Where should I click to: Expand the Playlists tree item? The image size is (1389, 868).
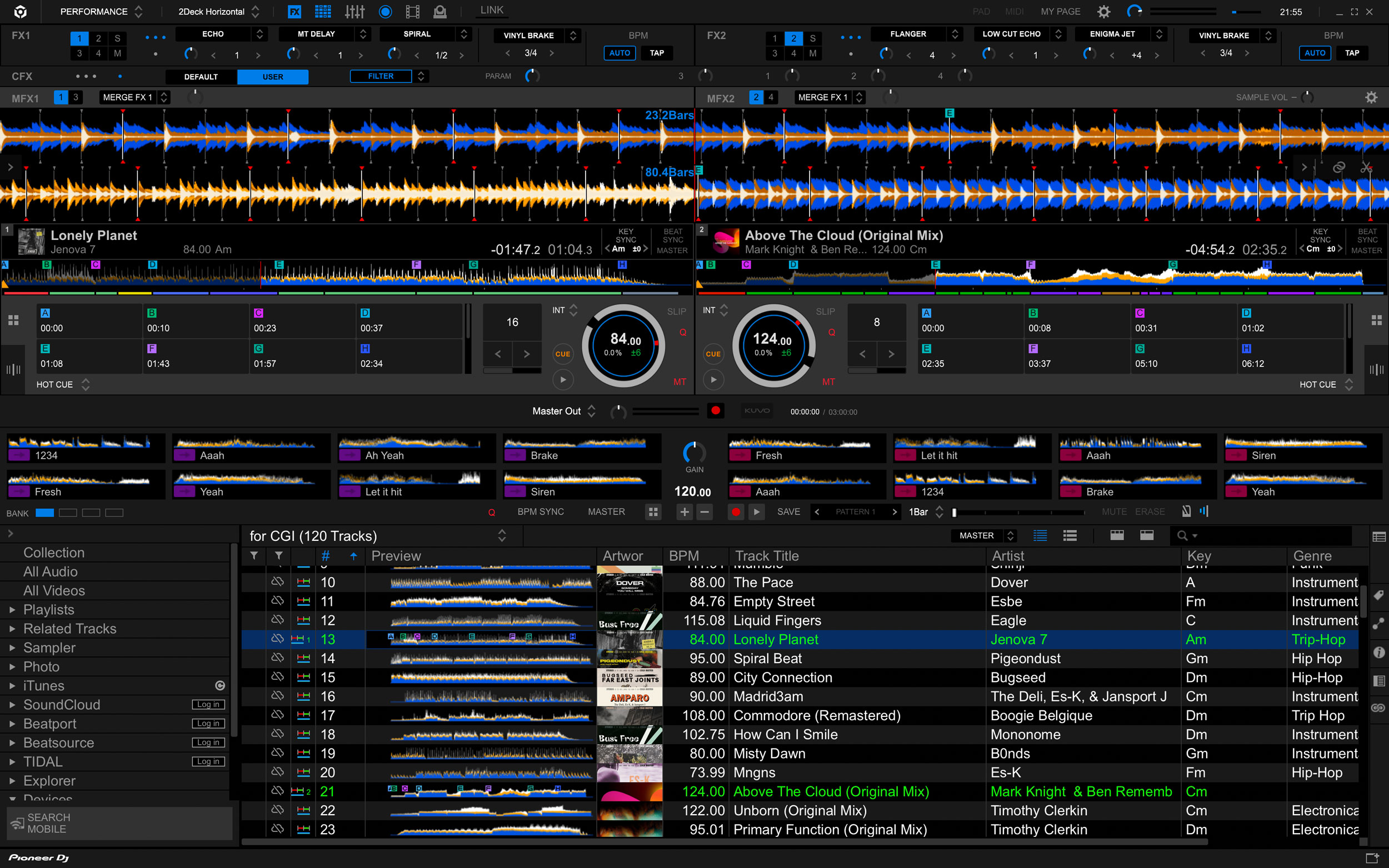coord(12,610)
